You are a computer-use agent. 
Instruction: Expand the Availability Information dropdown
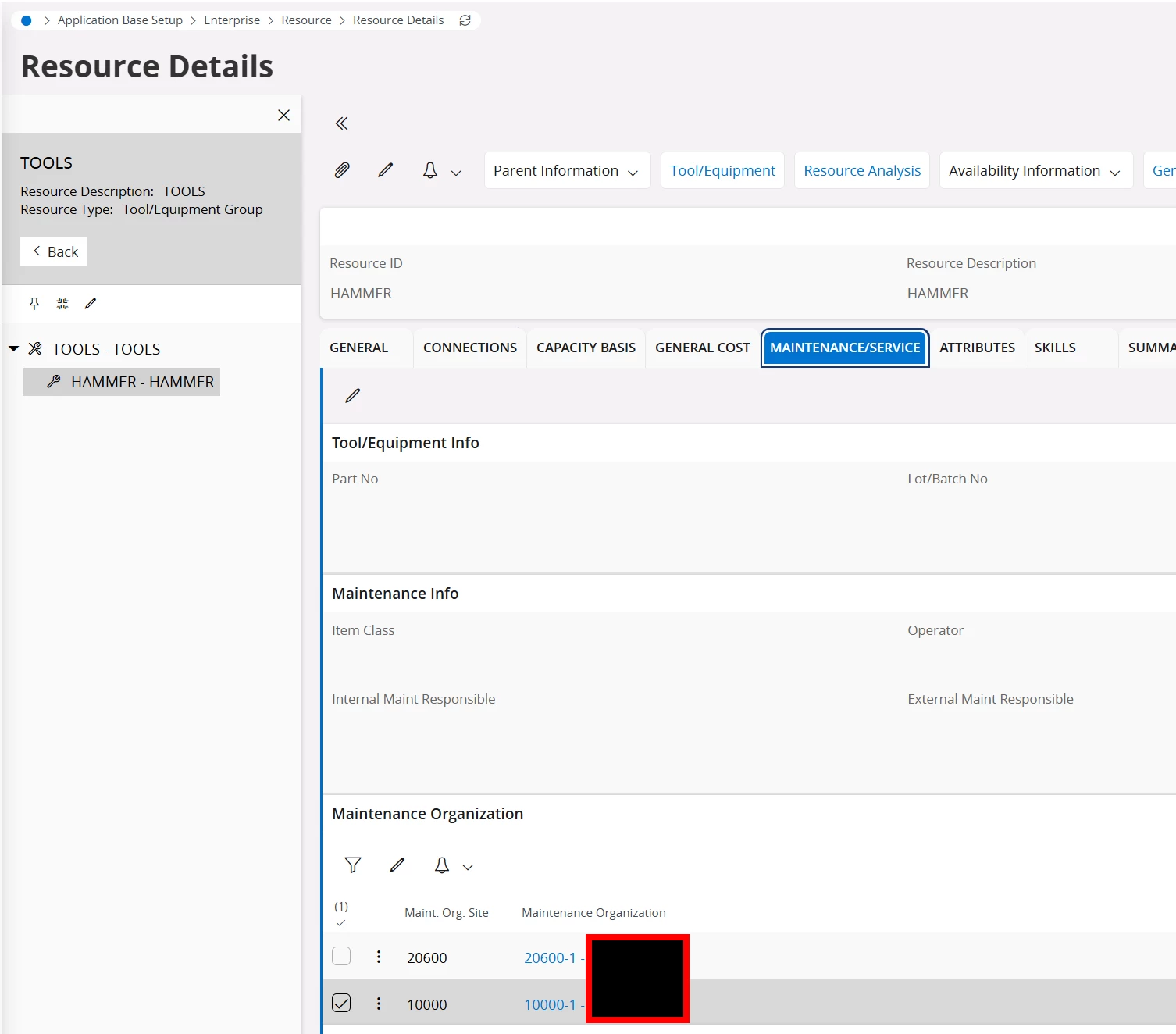(1035, 171)
